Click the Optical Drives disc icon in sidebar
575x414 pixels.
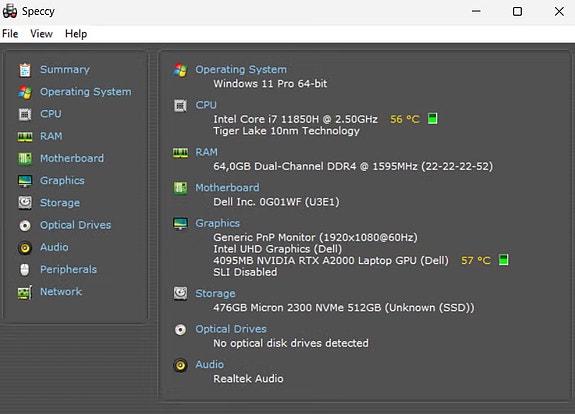tap(25, 226)
